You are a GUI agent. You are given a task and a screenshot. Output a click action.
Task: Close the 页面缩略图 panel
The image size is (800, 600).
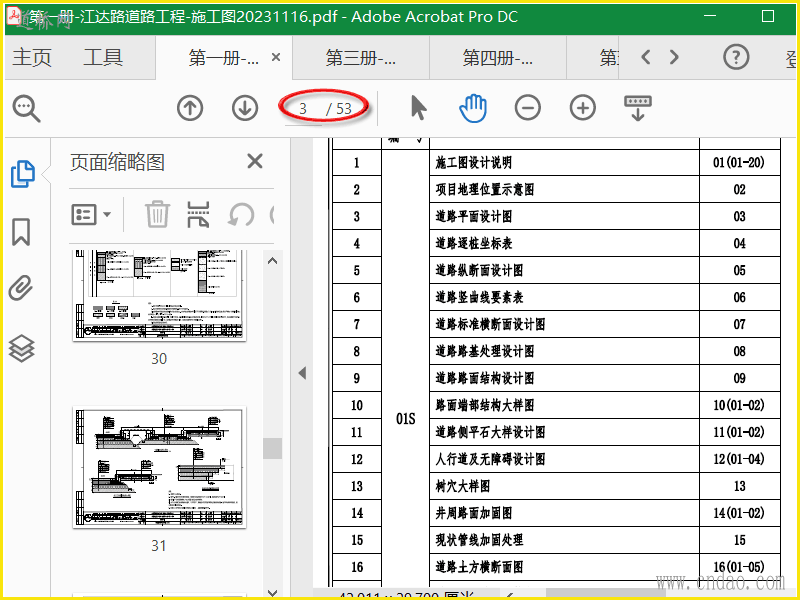pos(255,161)
